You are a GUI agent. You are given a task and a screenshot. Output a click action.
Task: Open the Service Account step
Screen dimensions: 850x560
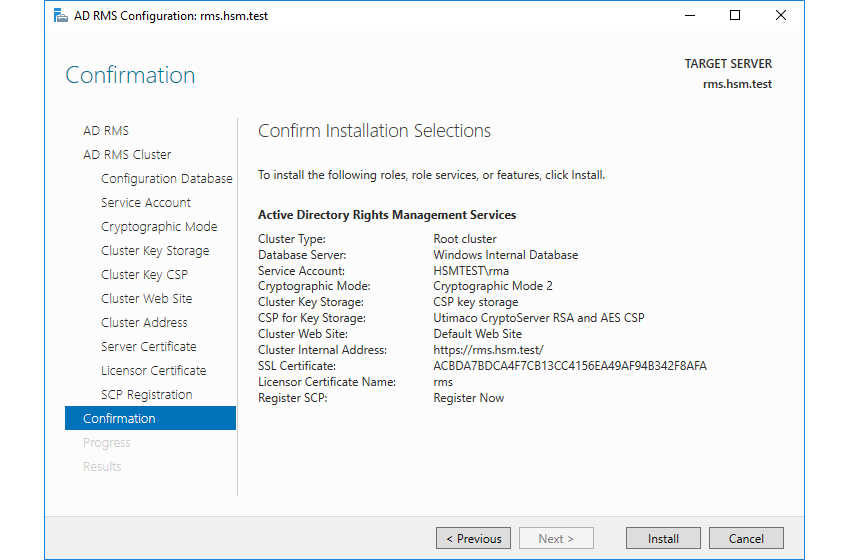tap(146, 203)
